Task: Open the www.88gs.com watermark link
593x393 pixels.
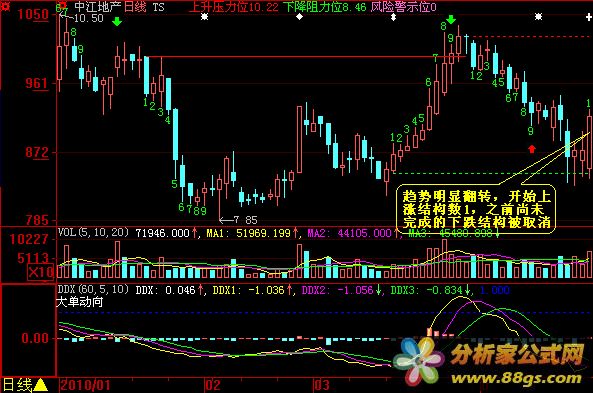Action: click(516, 378)
